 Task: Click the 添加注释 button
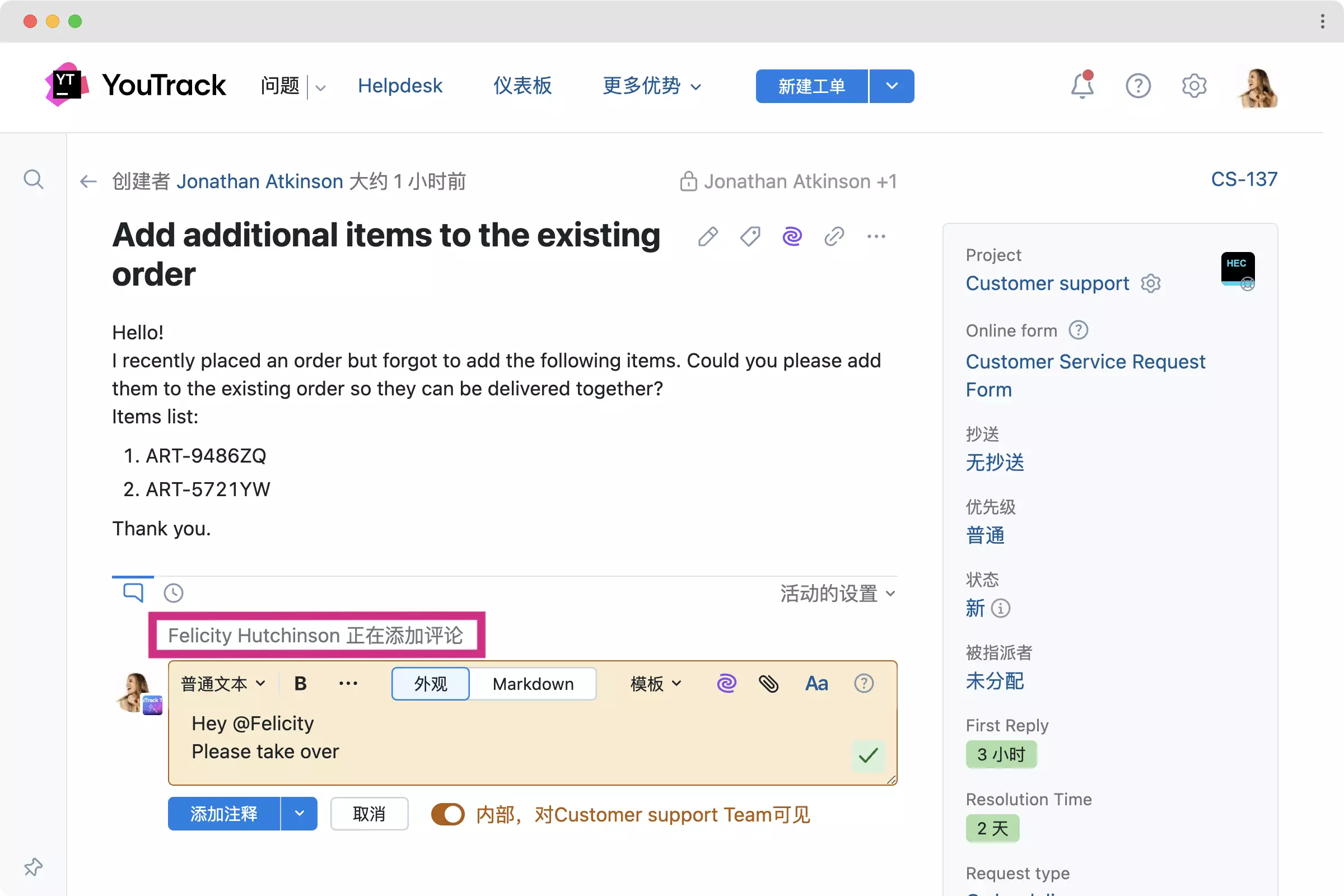click(223, 814)
